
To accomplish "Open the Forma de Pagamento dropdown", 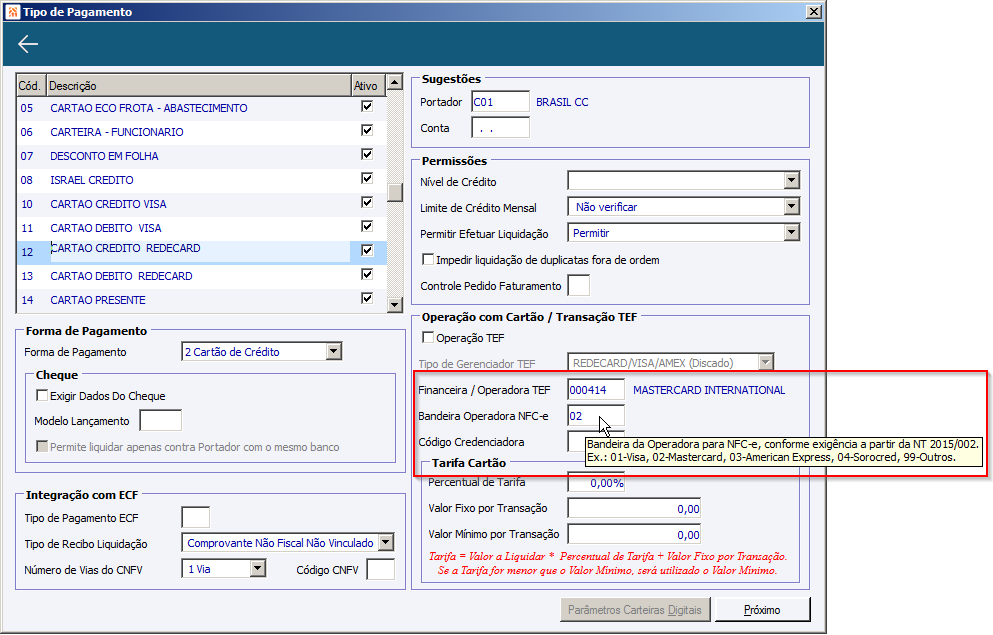I will [334, 351].
